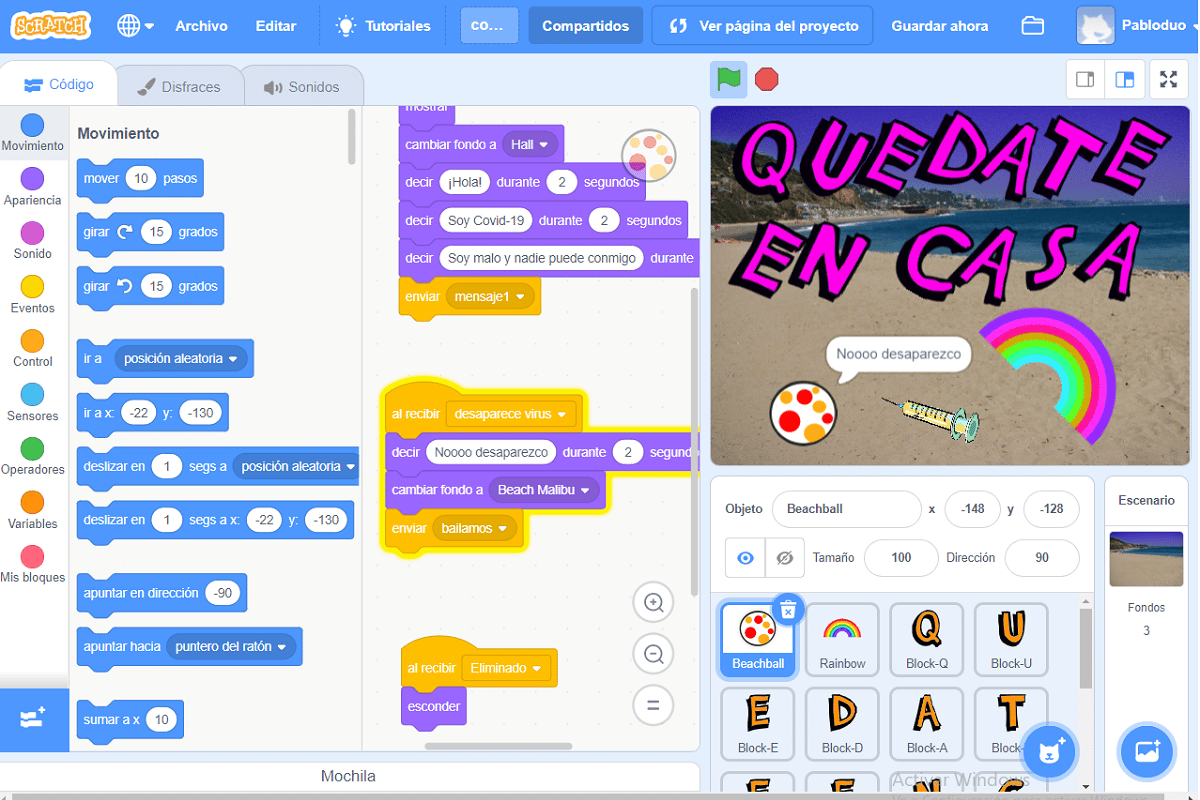Click the x position field -148
Image resolution: width=1200 pixels, height=800 pixels.
coord(972,509)
